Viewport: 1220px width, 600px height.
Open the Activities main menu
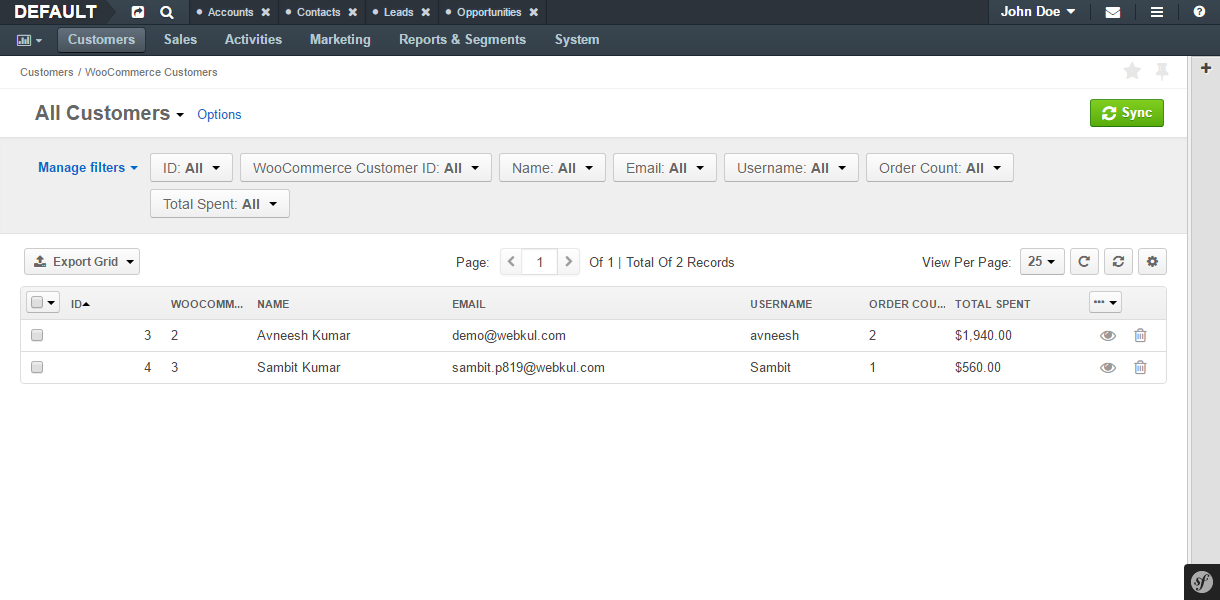253,40
